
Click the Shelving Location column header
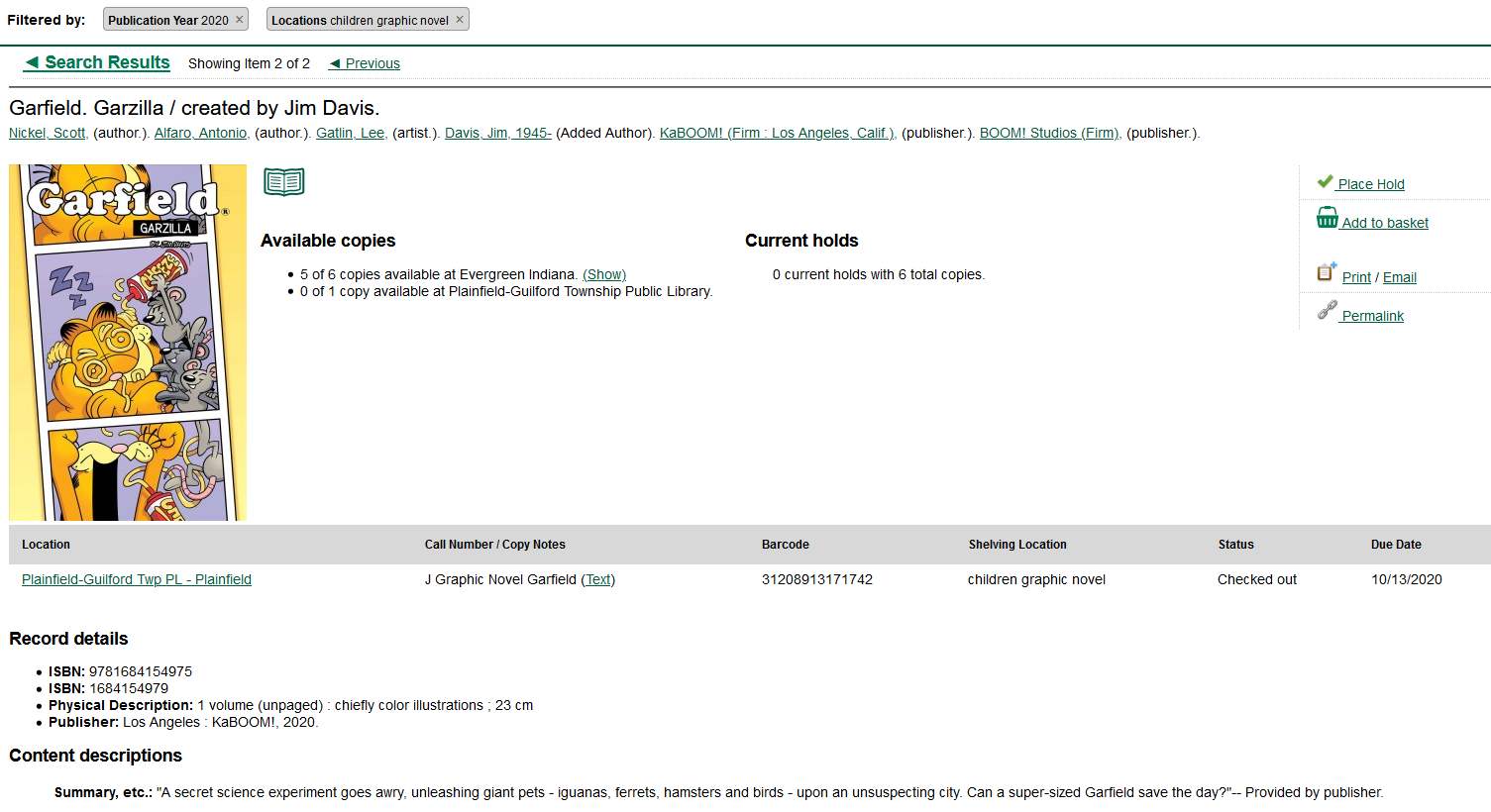pos(1017,545)
